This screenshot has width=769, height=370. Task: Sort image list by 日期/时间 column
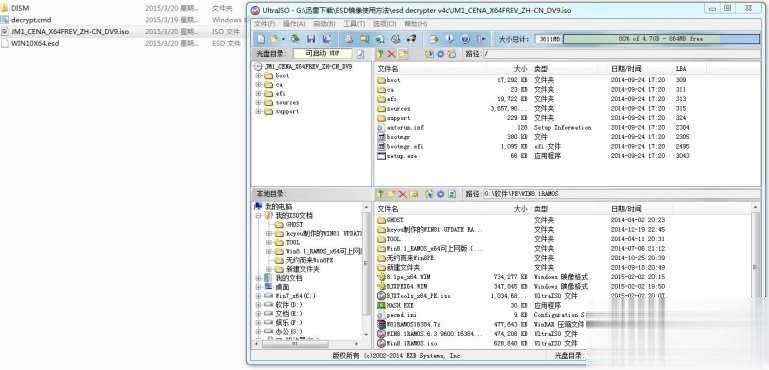[626, 69]
